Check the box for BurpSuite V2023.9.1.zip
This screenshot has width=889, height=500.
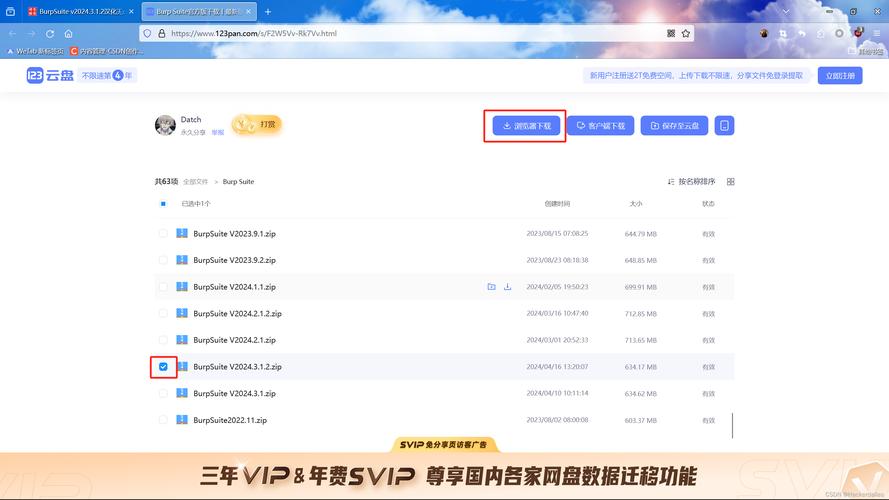pos(163,234)
